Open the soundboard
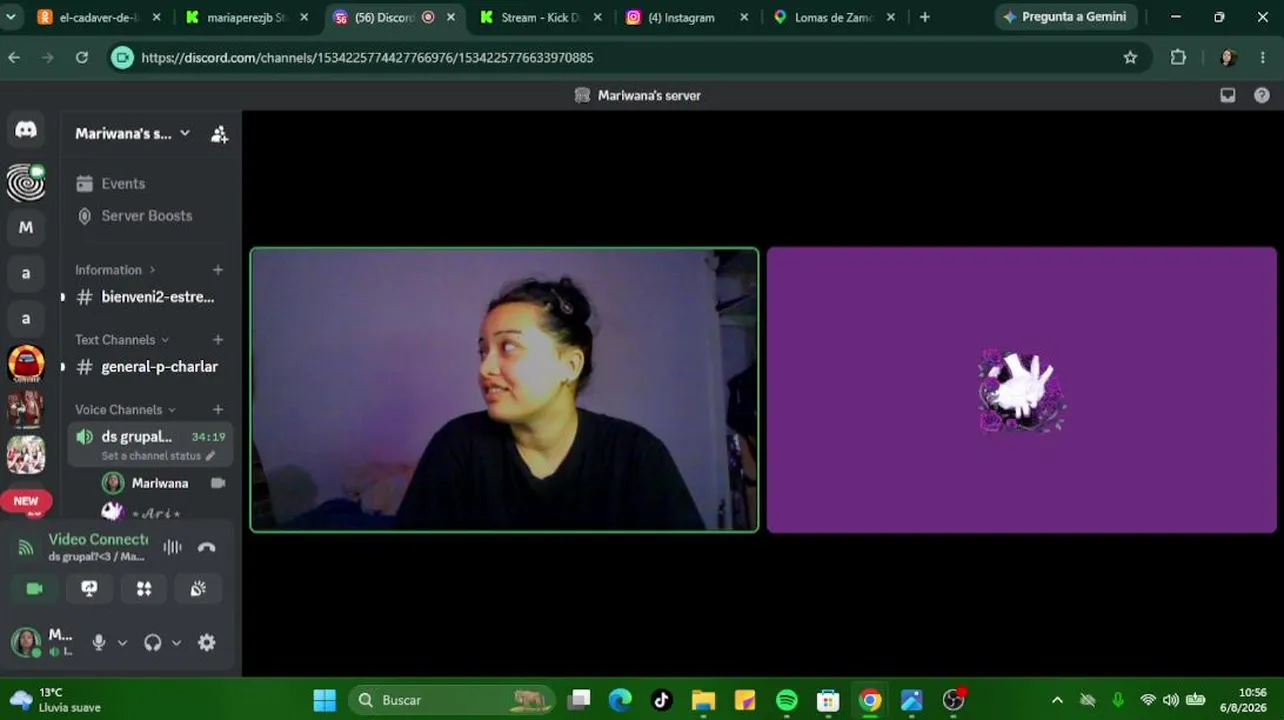The height and width of the screenshot is (720, 1284). (198, 589)
